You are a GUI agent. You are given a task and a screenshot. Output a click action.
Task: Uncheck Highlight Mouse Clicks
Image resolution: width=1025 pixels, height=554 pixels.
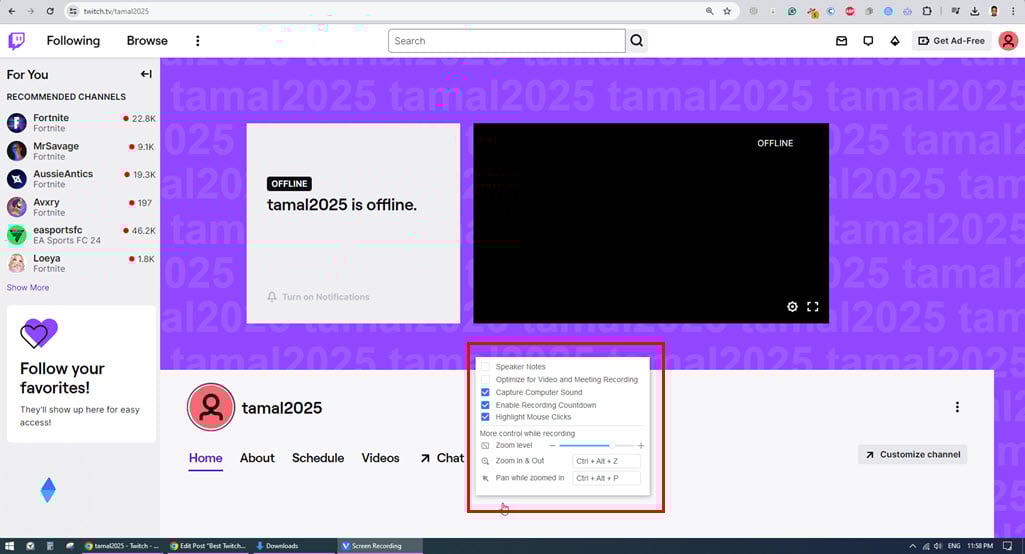(485, 417)
